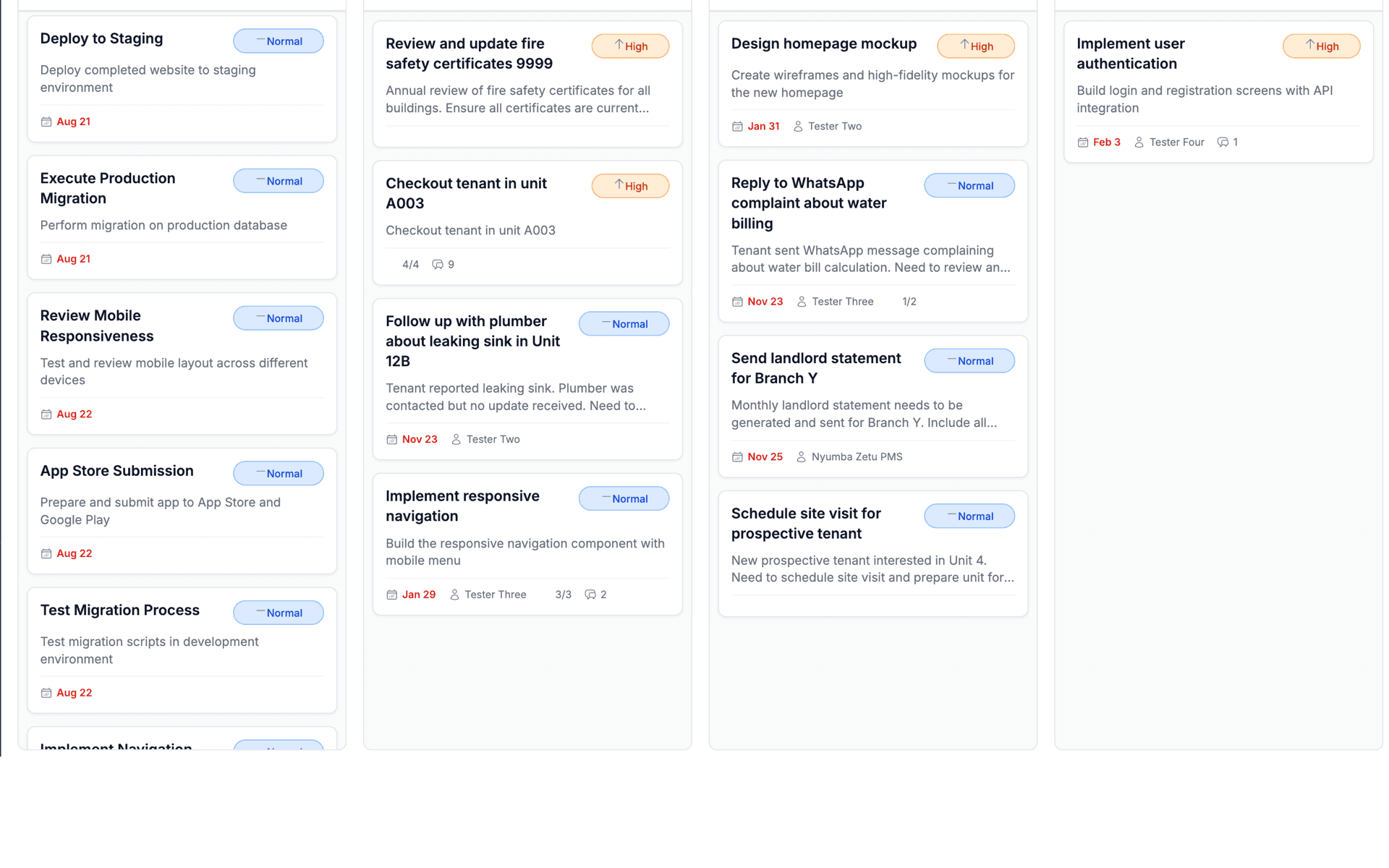Open the priority dropdown on Reply to WhatsApp complaint card
This screenshot has width=1389, height=868.
point(969,185)
